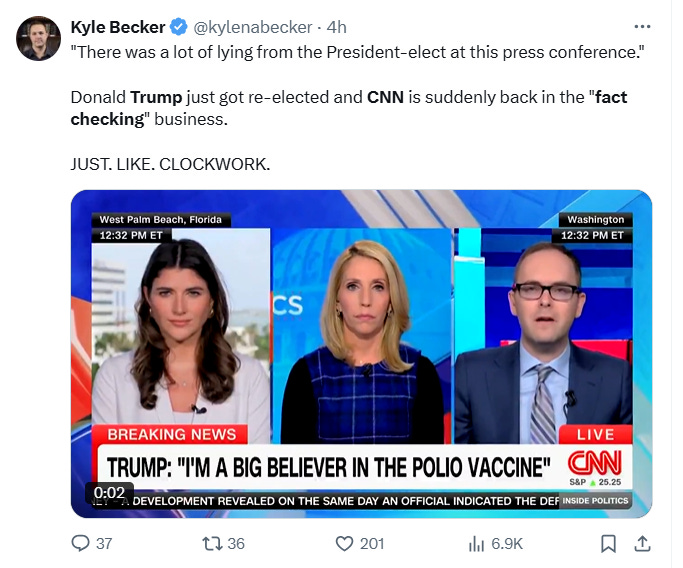Image resolution: width=683 pixels, height=568 pixels.
Task: Click the reply speech bubble icon
Action: 80,543
